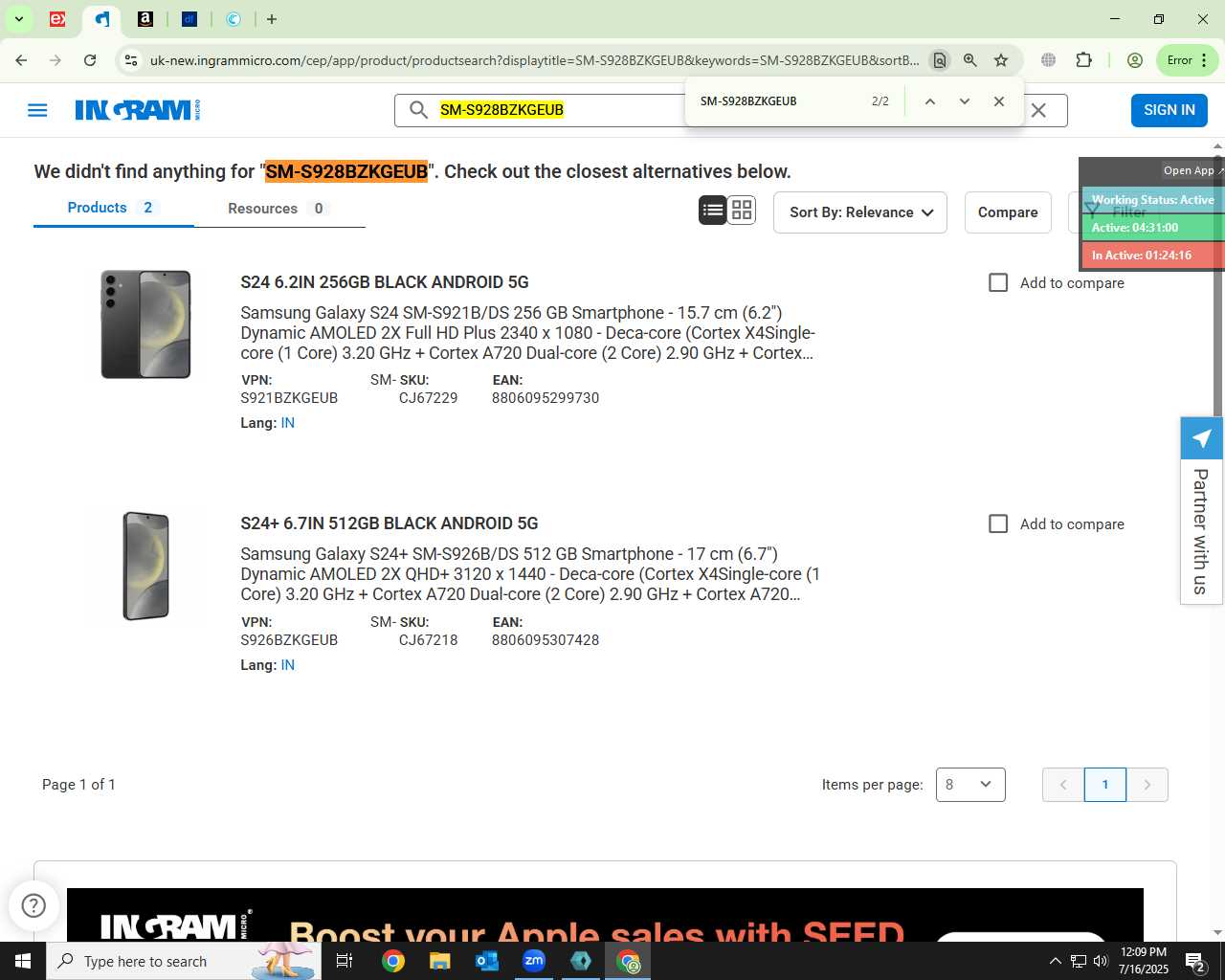Click the taskbar clock showing 12:09 PM
This screenshot has height=980, width=1225.
[1144, 961]
